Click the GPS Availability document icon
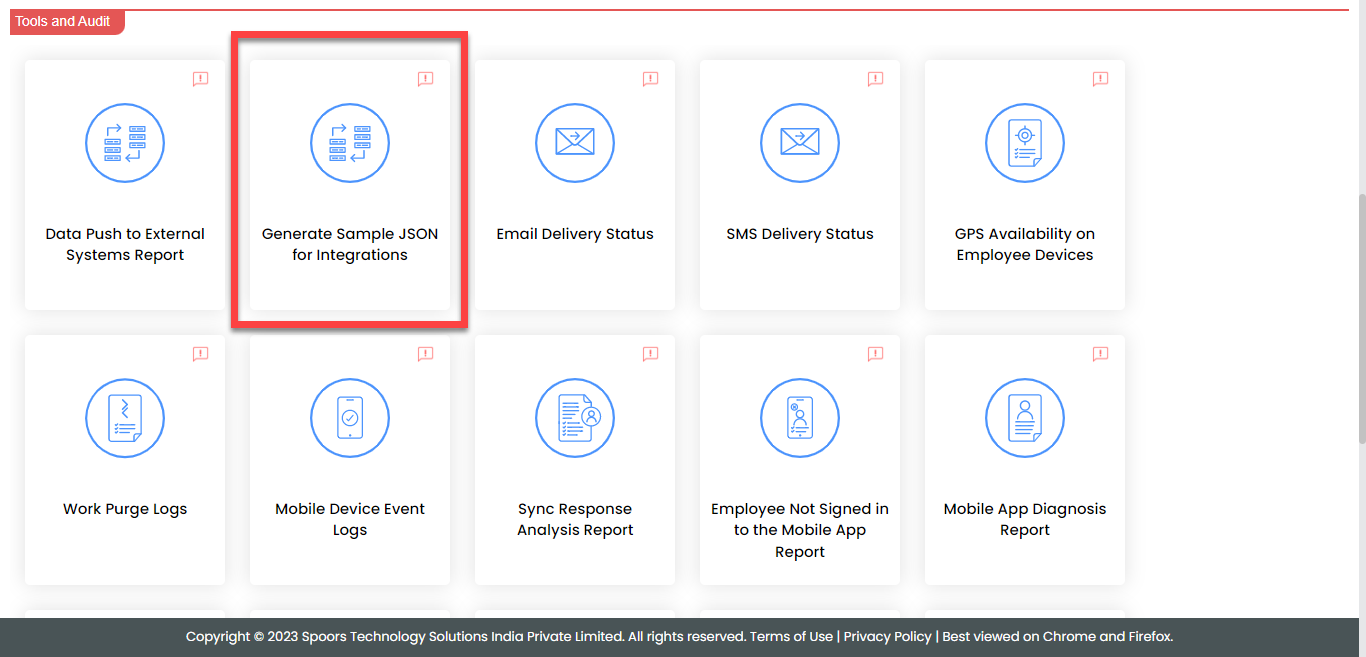The image size is (1366, 657). point(1025,143)
